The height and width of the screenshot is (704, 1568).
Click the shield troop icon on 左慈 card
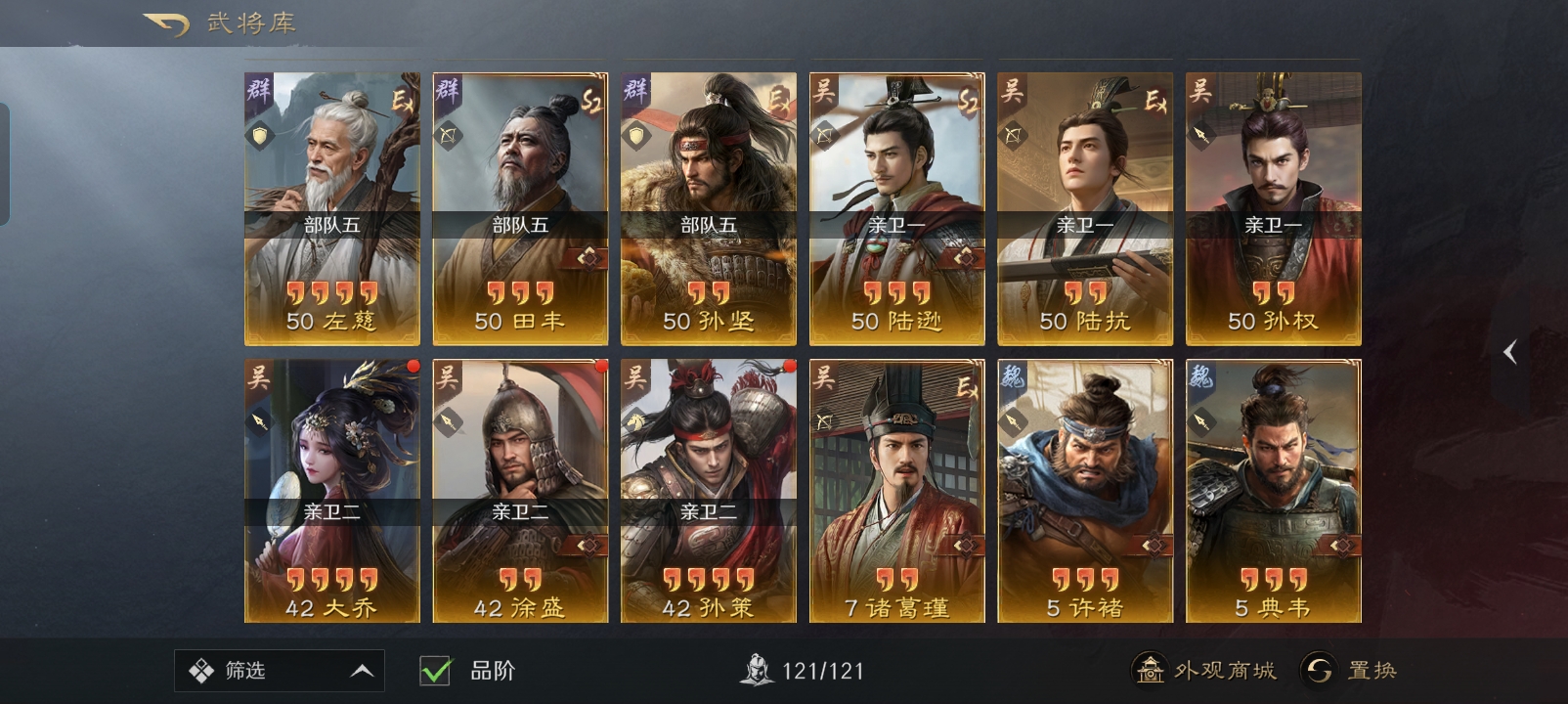click(x=260, y=135)
